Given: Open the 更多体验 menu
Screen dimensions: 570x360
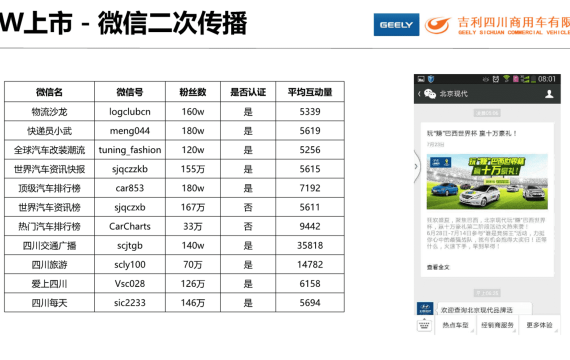Looking at the screenshot, I should 539,325.
